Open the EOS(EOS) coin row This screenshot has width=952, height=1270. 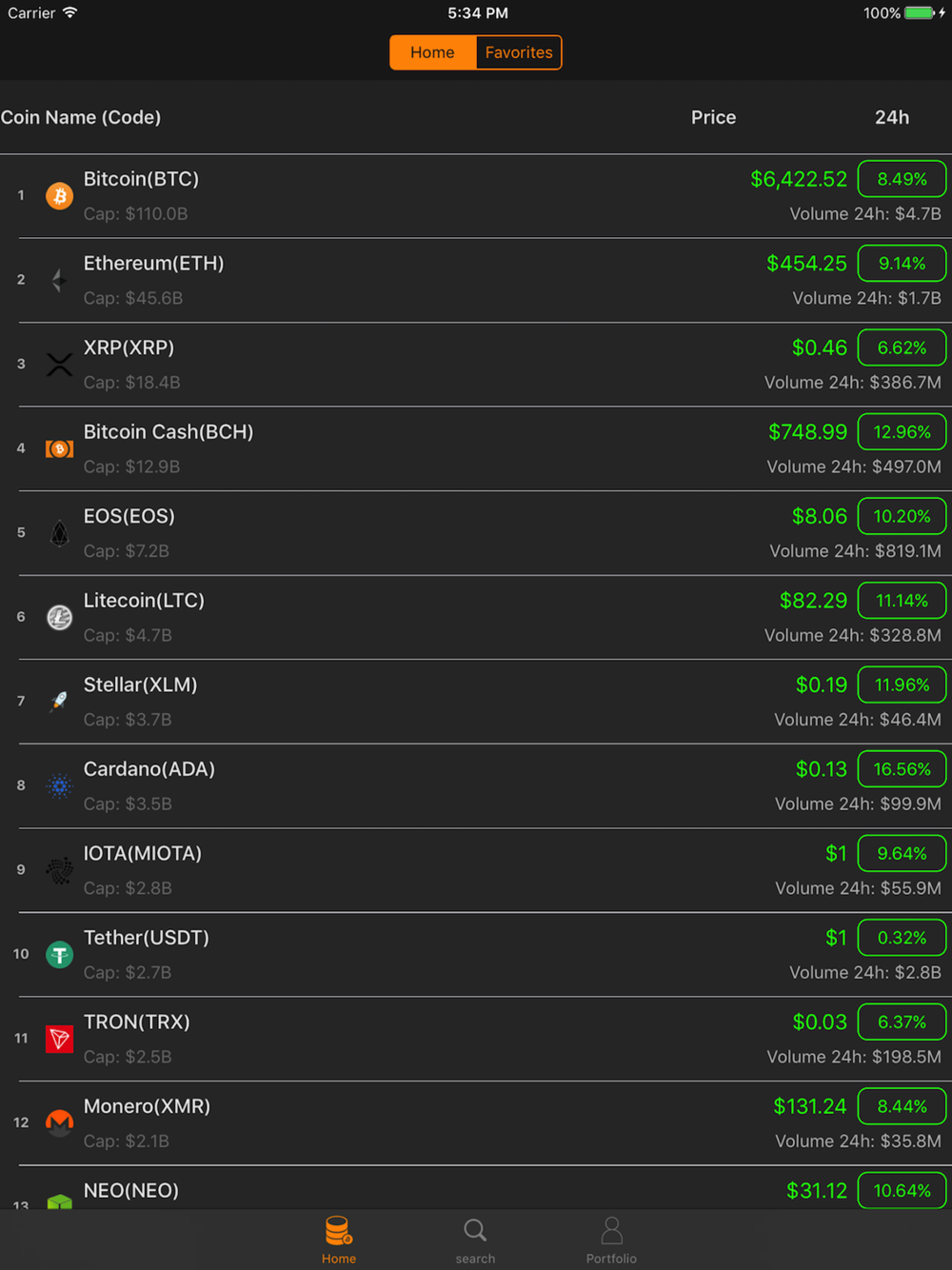click(x=476, y=533)
